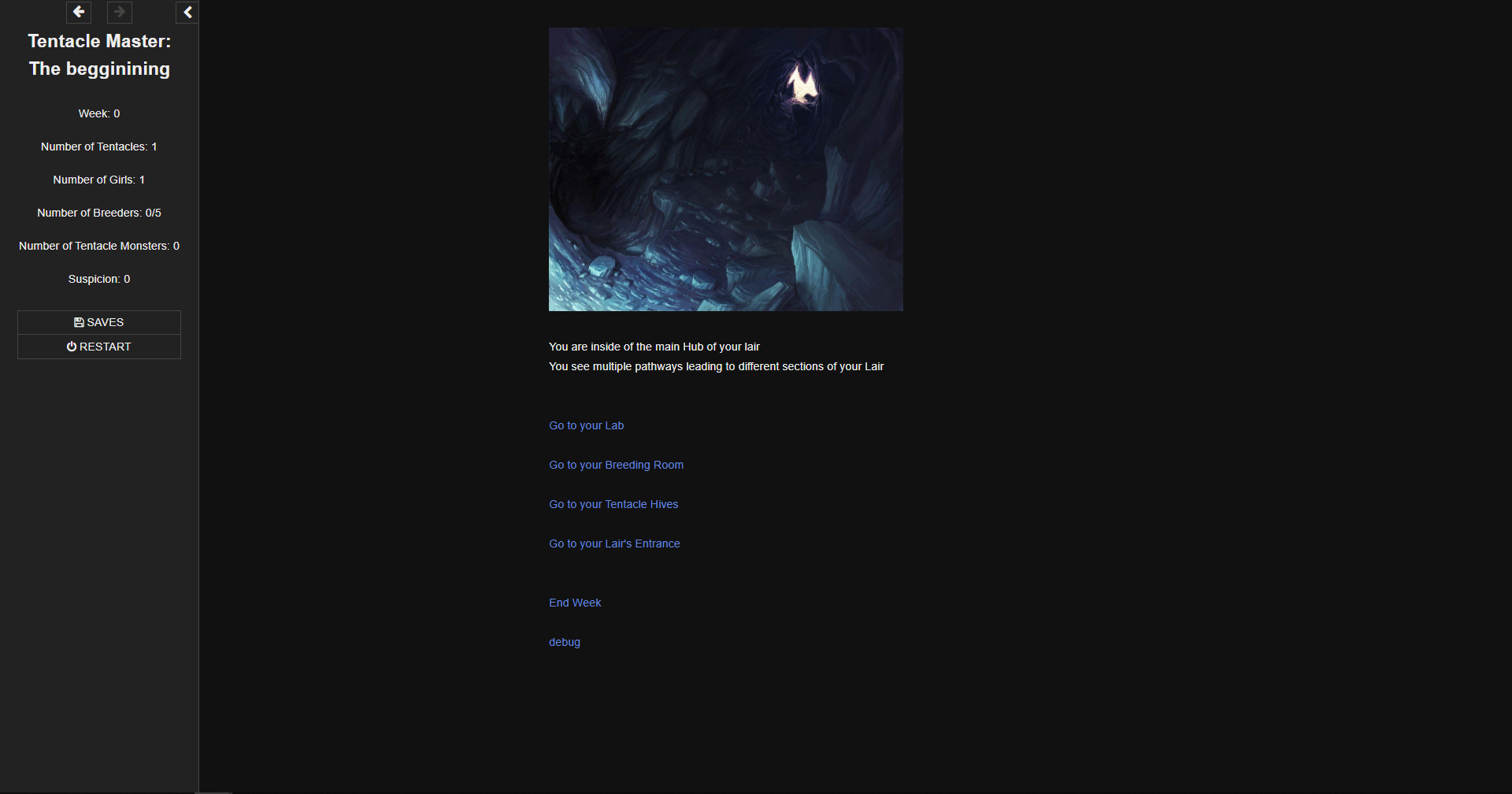Follow the Go to your Lab link
1512x794 pixels.
point(586,425)
